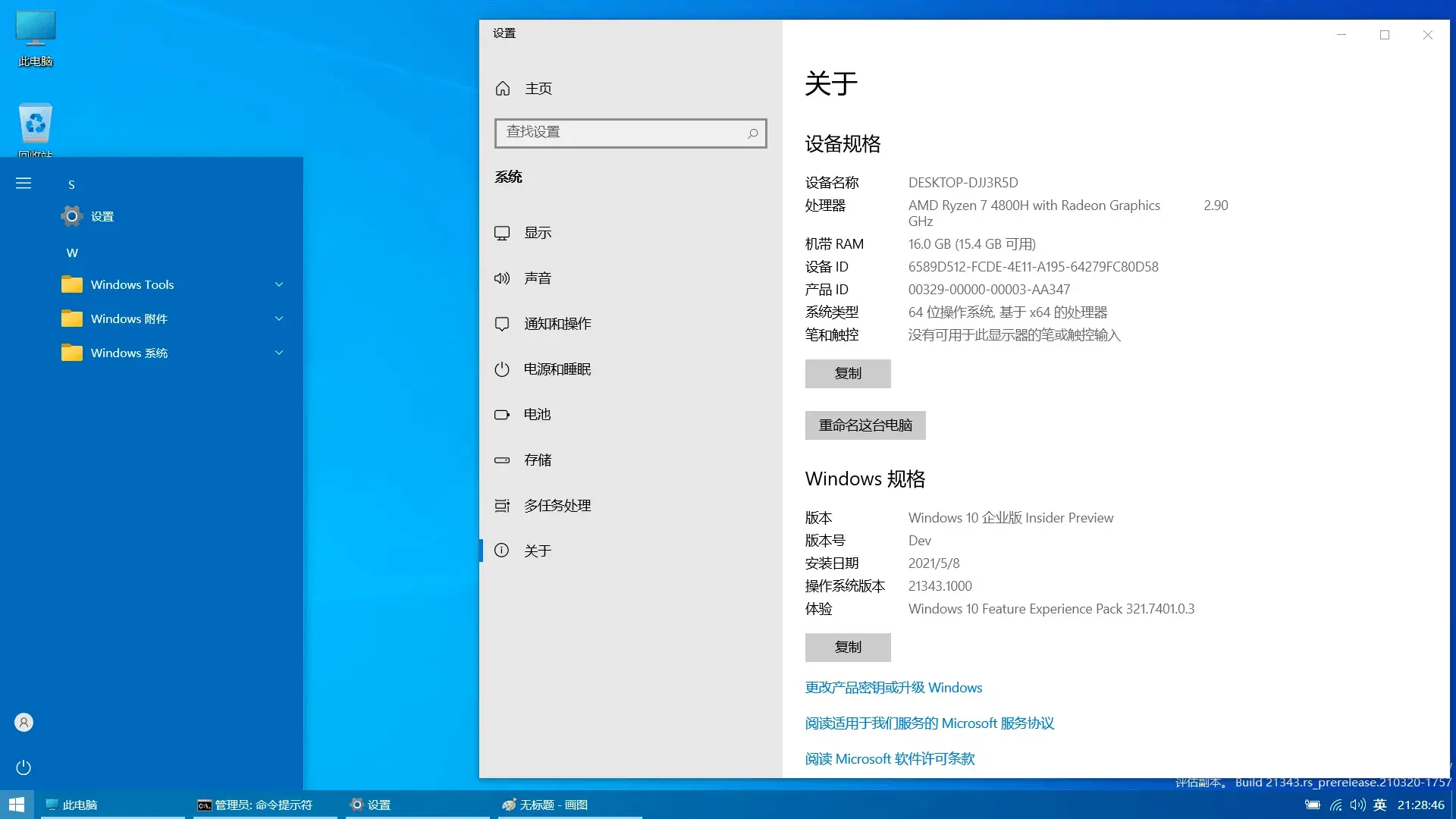This screenshot has height=819, width=1456.
Task: Open Display (显示) settings
Action: 630,233
